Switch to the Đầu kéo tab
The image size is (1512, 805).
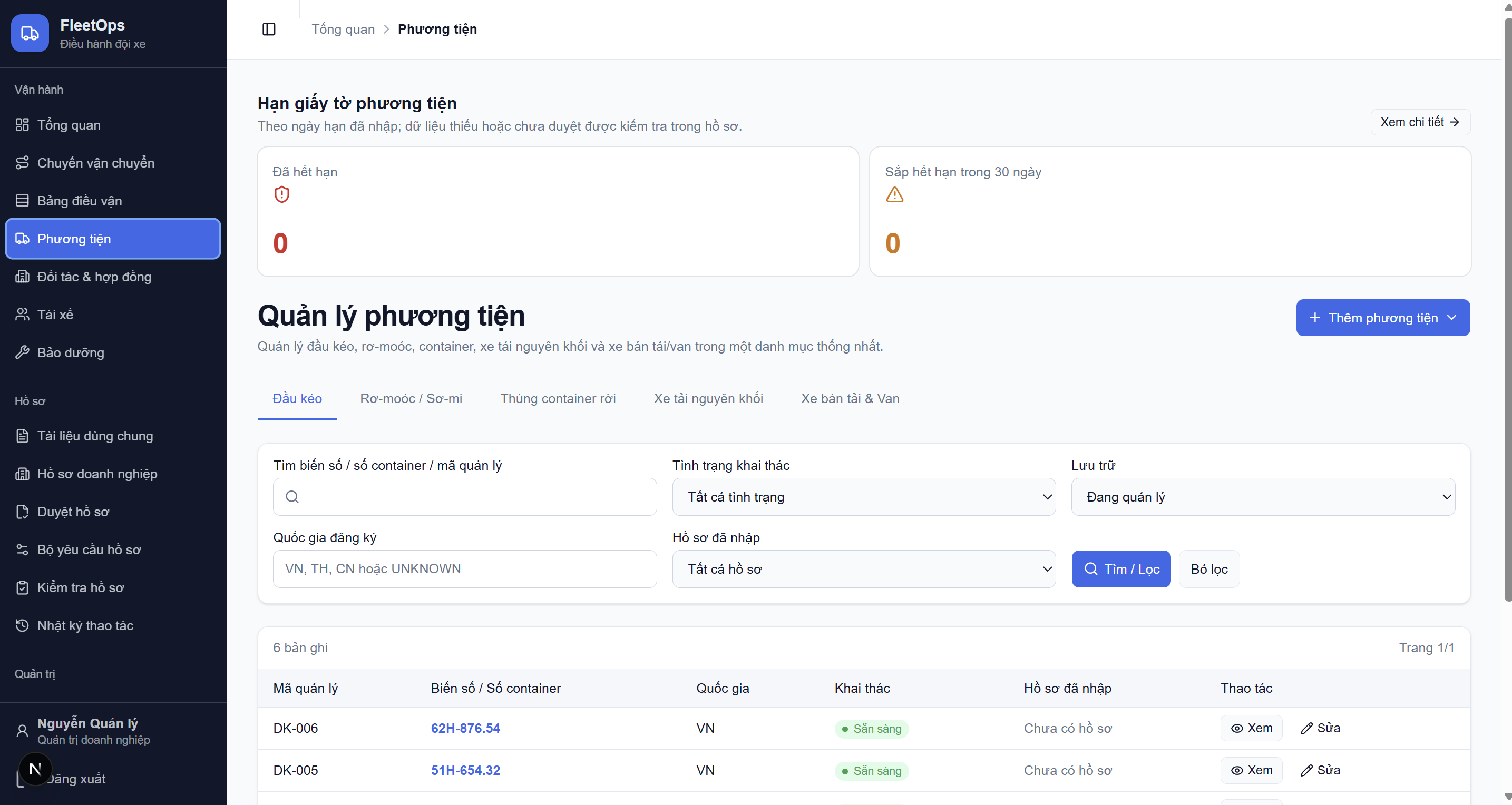297,398
